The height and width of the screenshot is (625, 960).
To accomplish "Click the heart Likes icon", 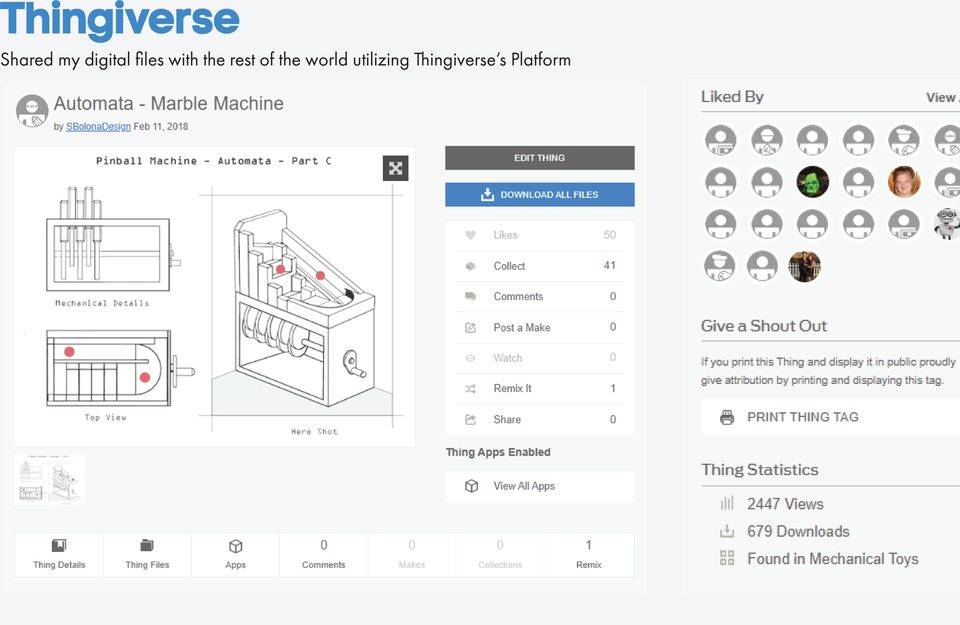I will pyautogui.click(x=470, y=234).
